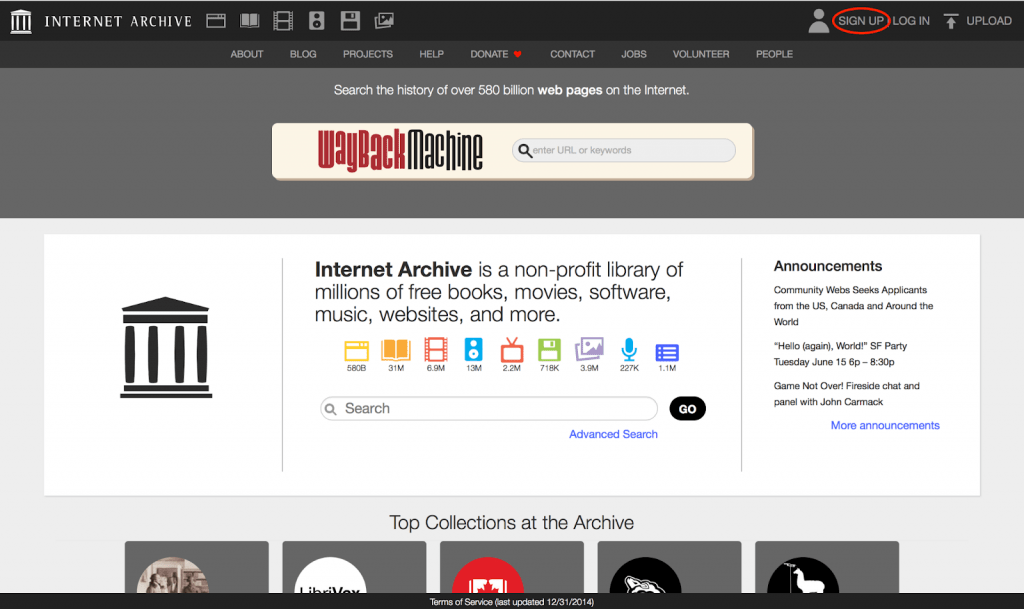Open the Software floppy icon in top navigation
Screen dimensions: 1024x609
[350, 21]
